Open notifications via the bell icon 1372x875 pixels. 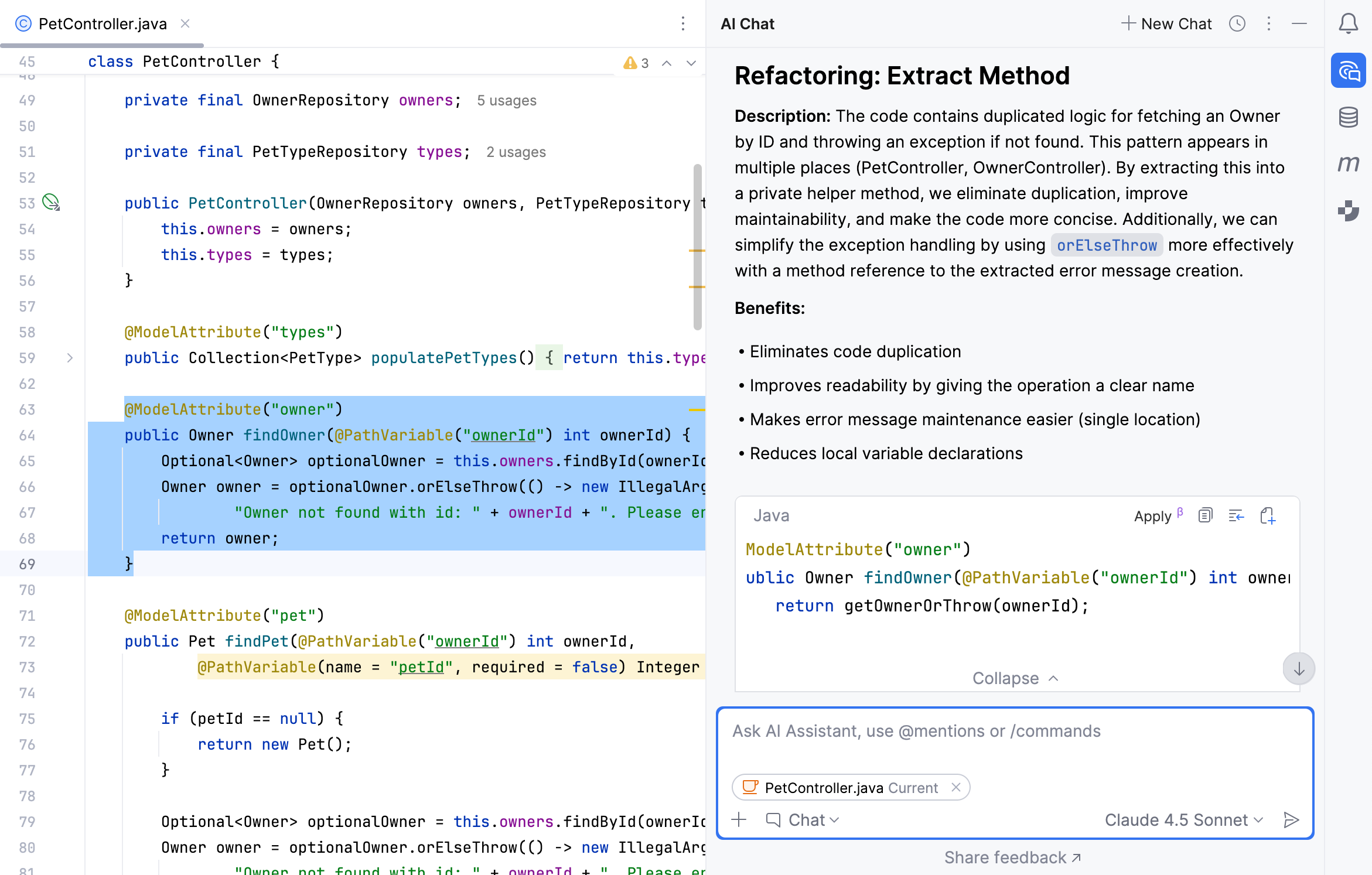tap(1348, 23)
